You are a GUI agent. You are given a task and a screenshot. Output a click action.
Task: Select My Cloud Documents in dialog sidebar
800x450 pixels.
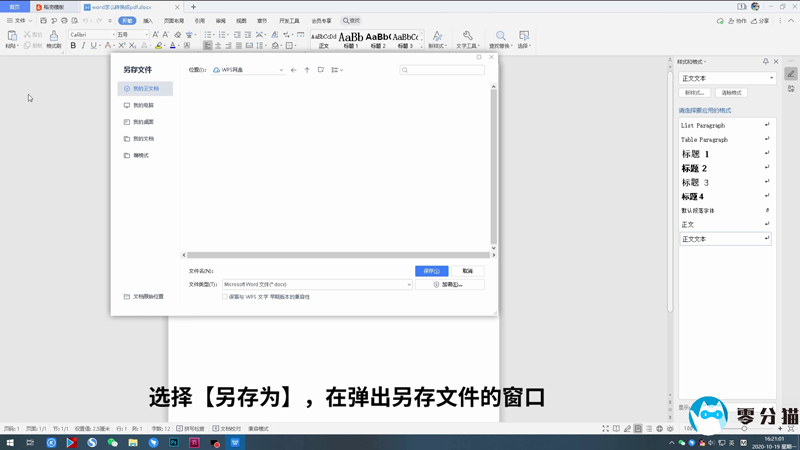click(145, 89)
